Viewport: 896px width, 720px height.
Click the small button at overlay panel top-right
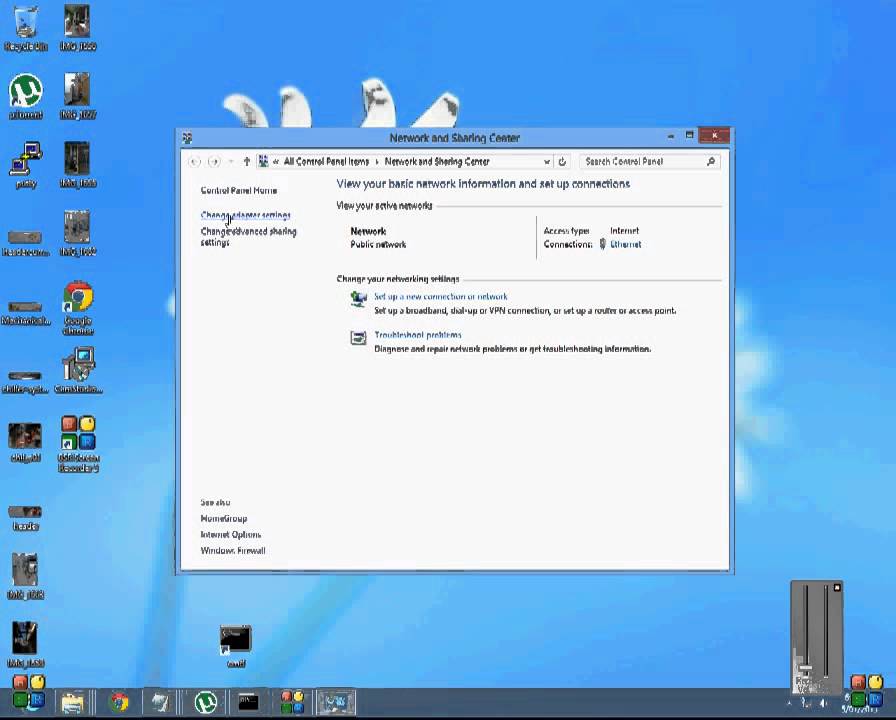837,587
